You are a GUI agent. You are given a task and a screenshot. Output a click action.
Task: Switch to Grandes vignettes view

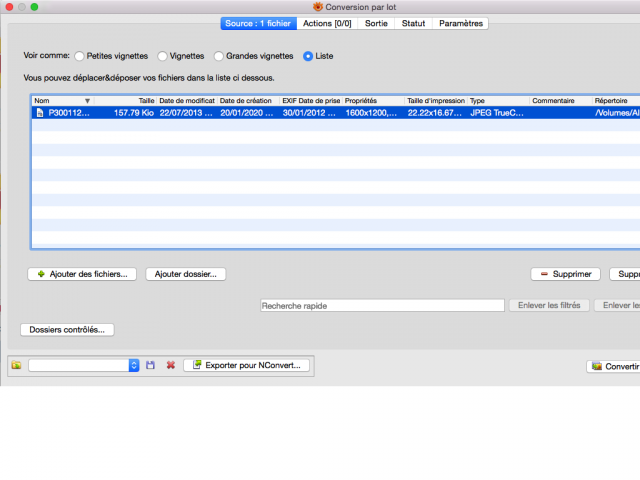tap(219, 56)
